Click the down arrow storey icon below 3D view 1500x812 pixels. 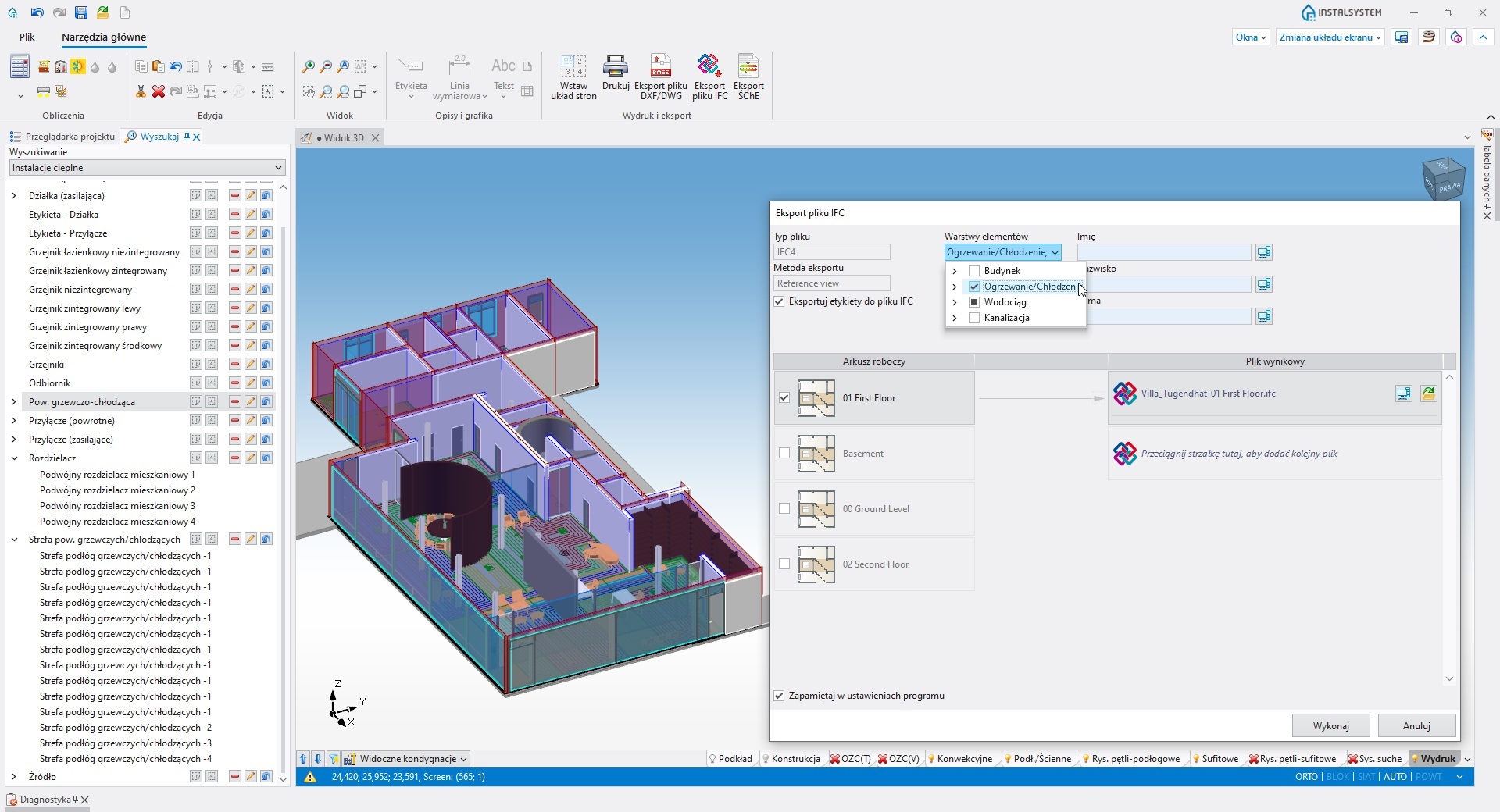pos(318,759)
